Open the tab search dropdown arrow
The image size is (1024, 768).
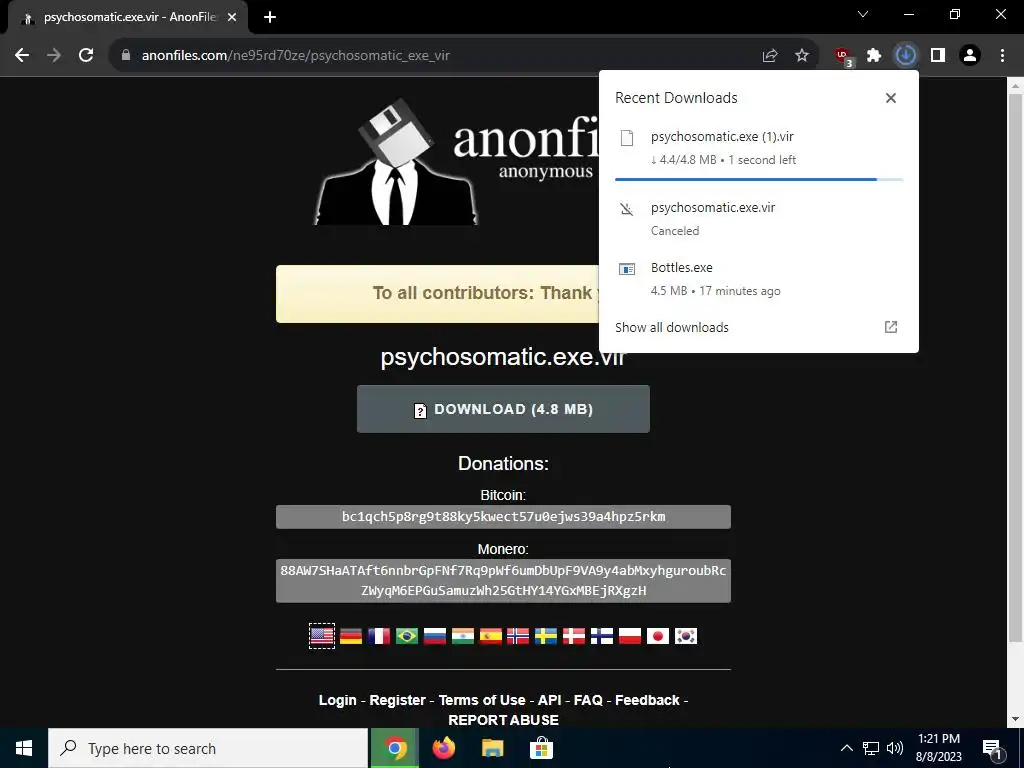pos(863,14)
